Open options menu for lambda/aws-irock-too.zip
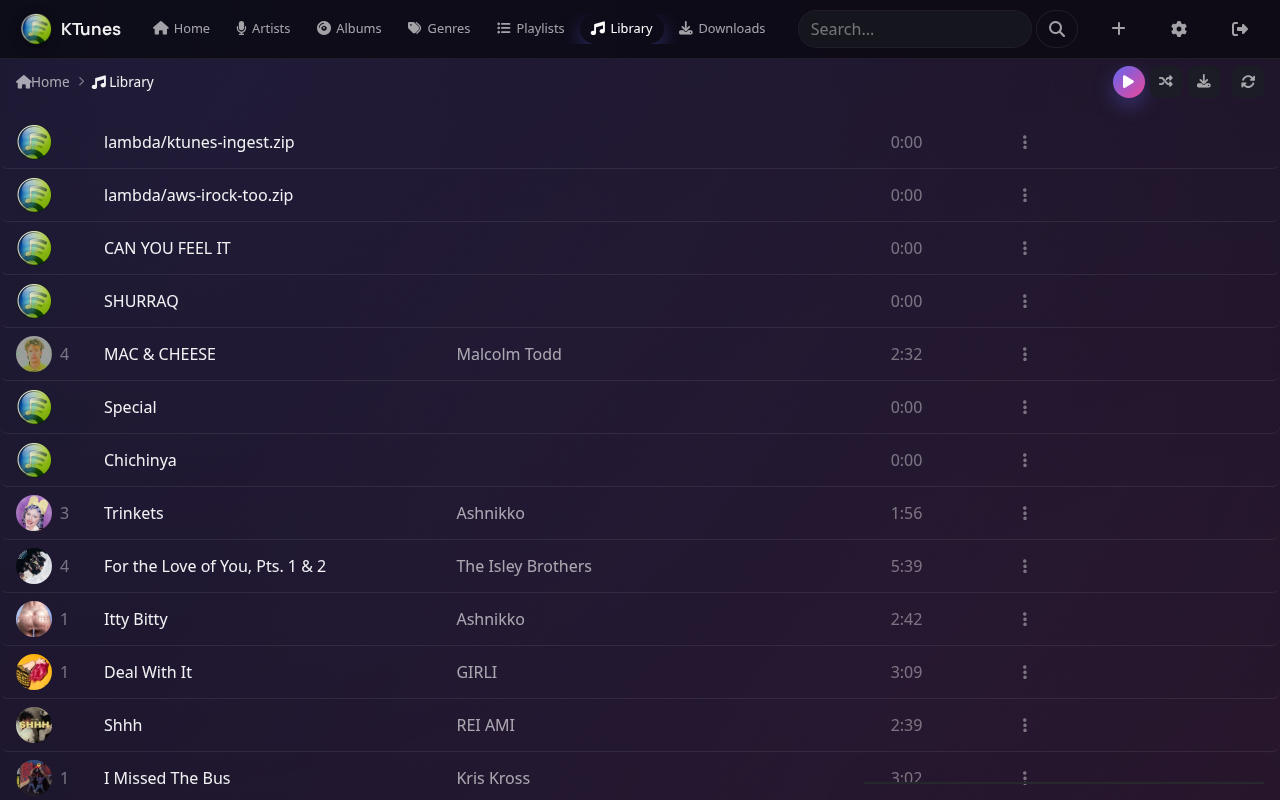 click(x=1025, y=195)
